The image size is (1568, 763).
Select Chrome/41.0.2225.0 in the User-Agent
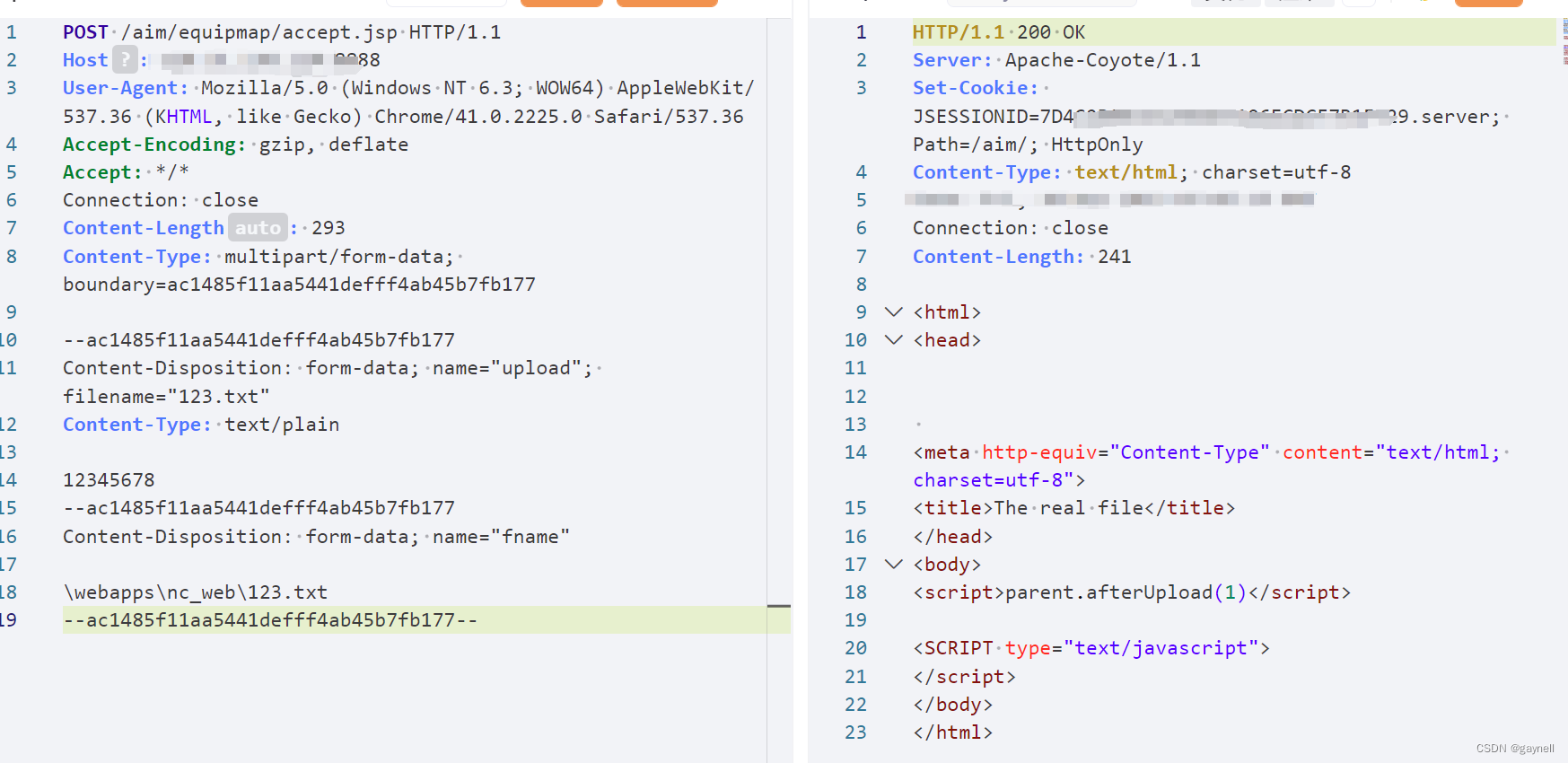pos(478,117)
